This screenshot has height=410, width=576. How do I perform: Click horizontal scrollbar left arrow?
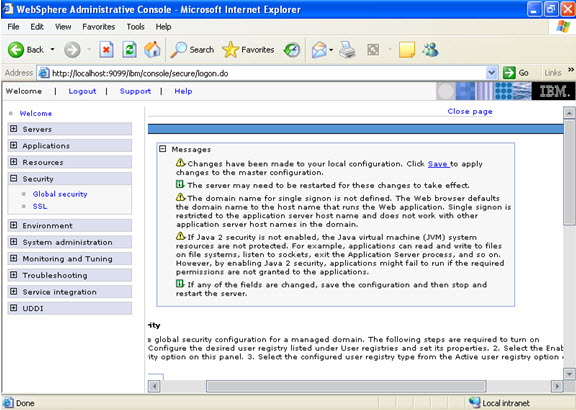click(154, 386)
